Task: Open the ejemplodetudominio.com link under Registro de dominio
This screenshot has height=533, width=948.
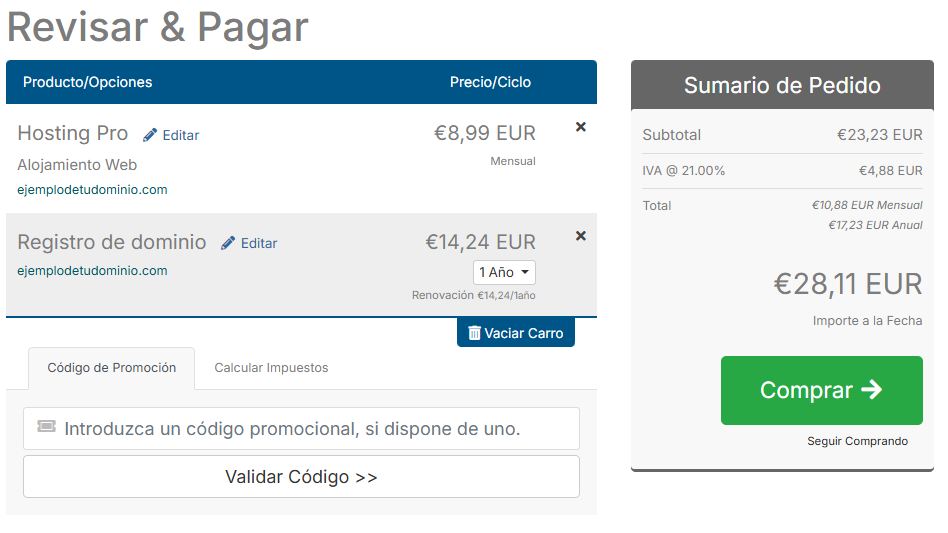Action: point(92,270)
